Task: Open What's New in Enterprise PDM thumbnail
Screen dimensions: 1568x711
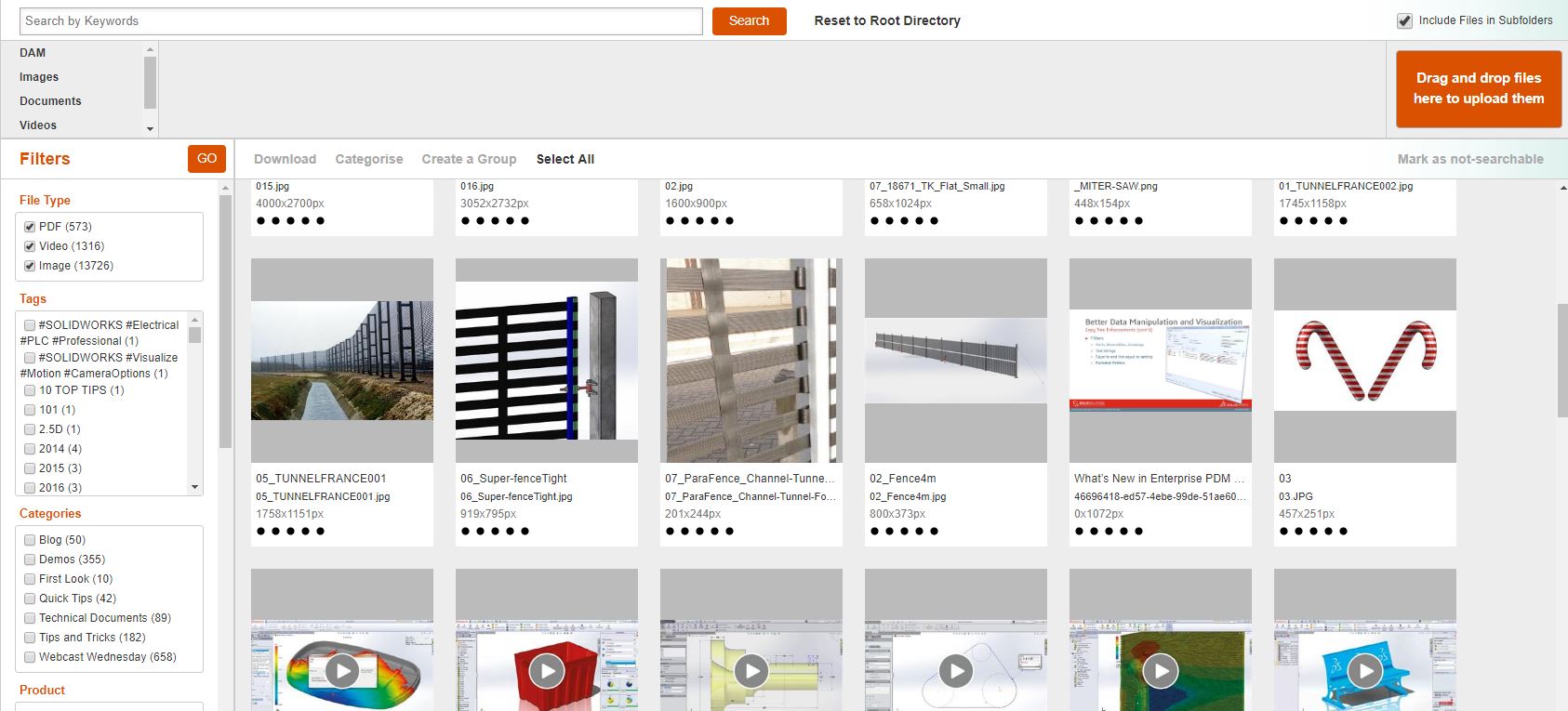Action: coord(1161,361)
